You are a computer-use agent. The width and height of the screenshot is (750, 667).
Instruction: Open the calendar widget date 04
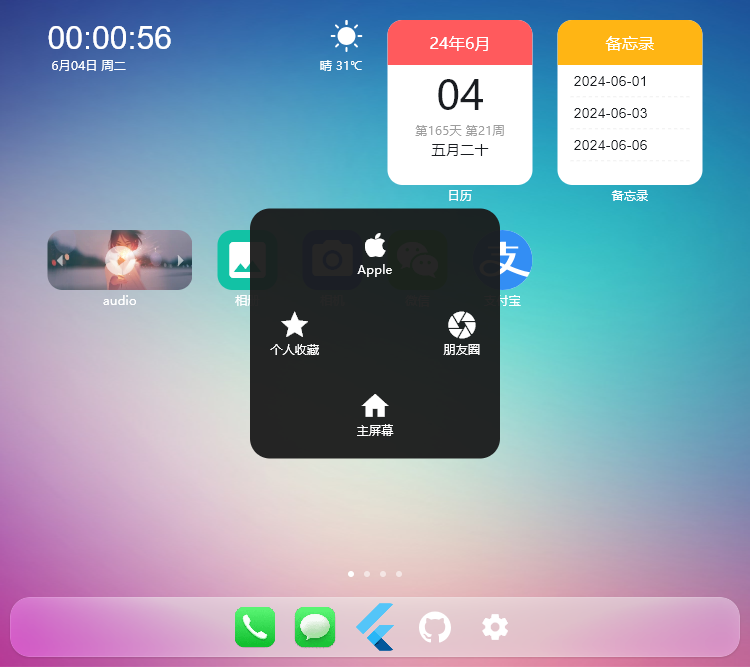[x=460, y=95]
